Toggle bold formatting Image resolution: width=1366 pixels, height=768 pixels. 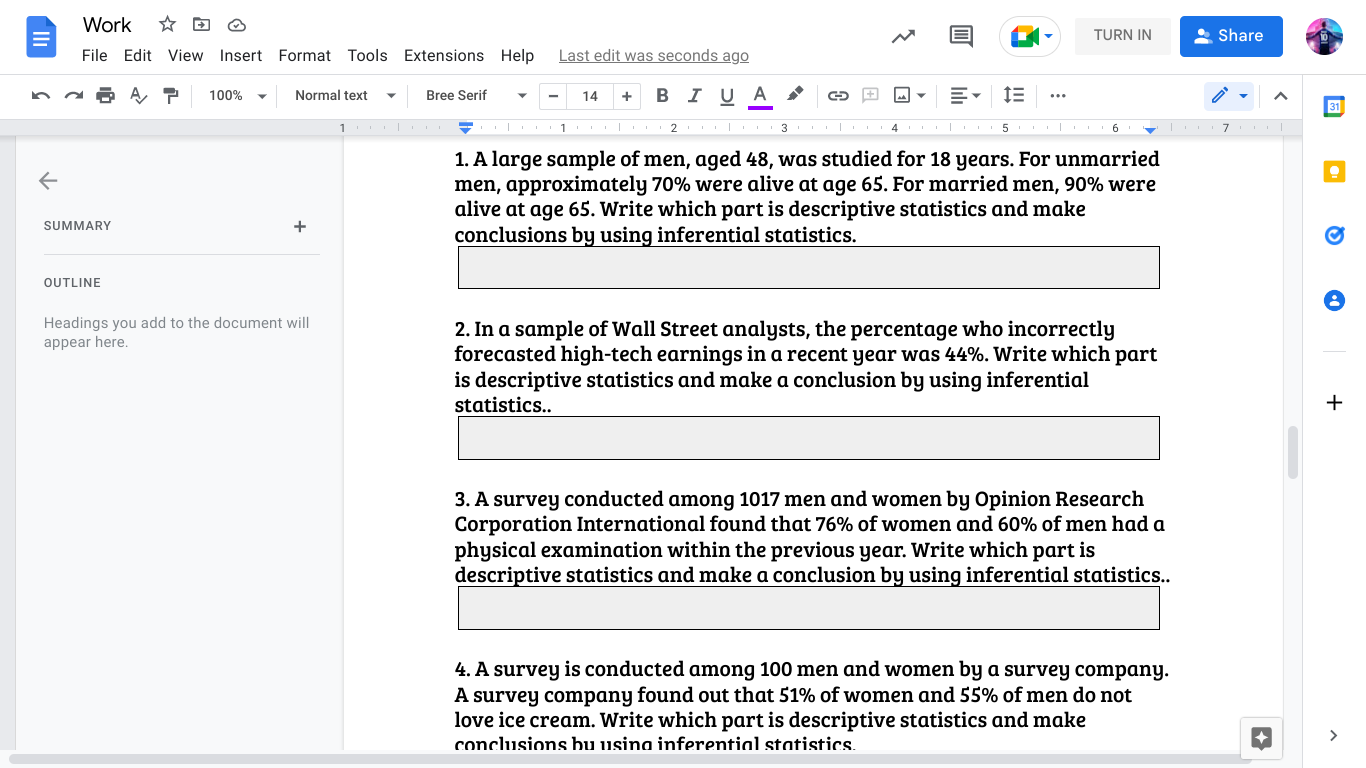click(661, 95)
